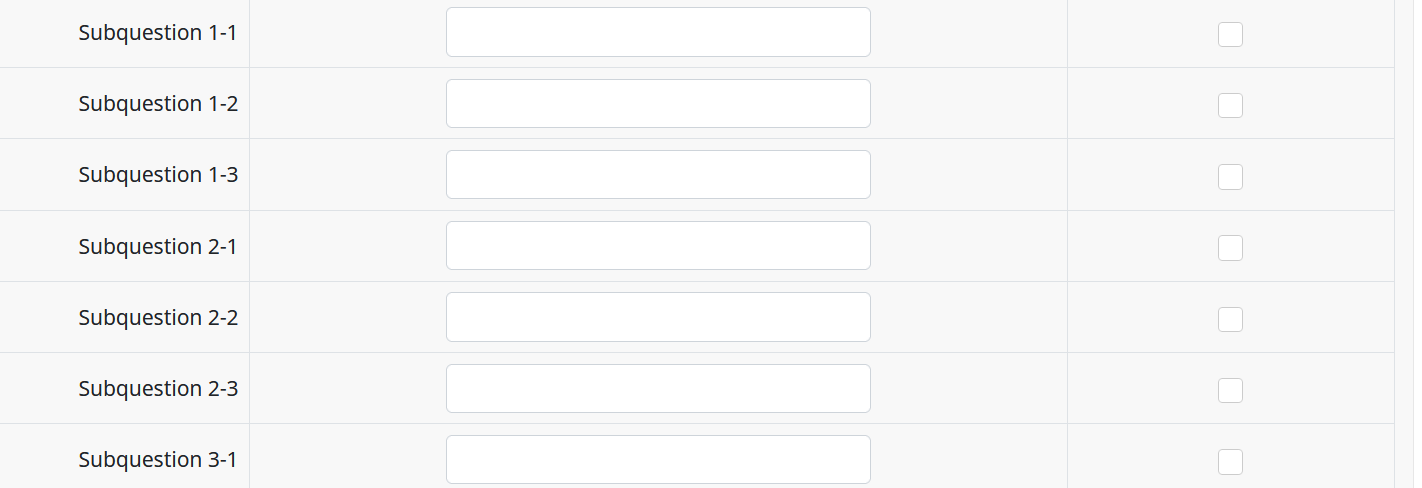Check the Subquestion 3-1 row checkbox
Image resolution: width=1422 pixels, height=488 pixels.
coord(1230,461)
